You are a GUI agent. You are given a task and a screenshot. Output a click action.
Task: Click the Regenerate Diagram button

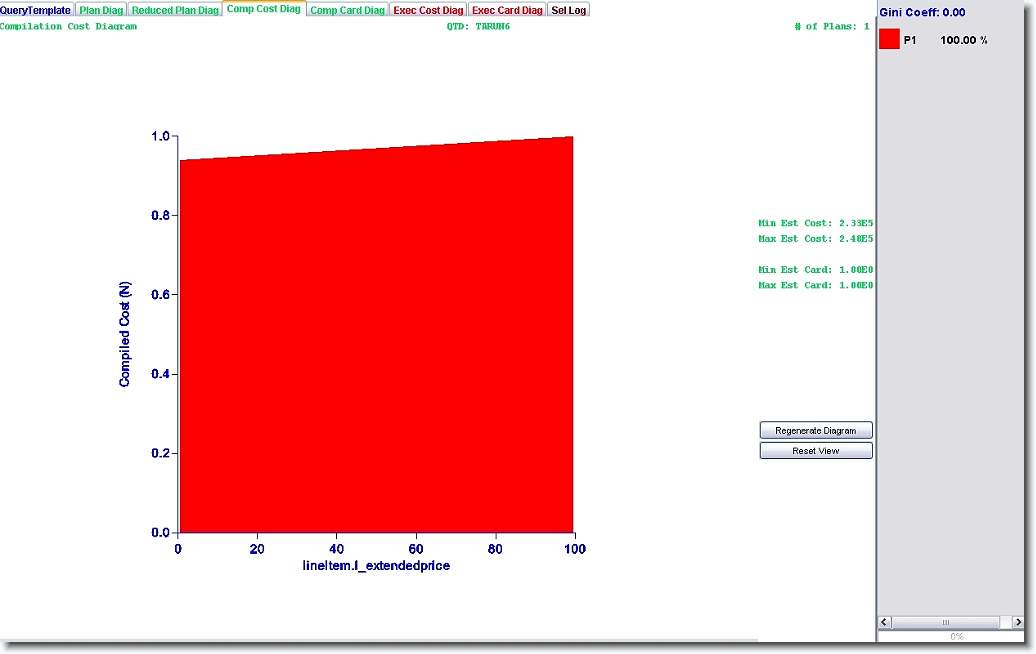(x=816, y=430)
